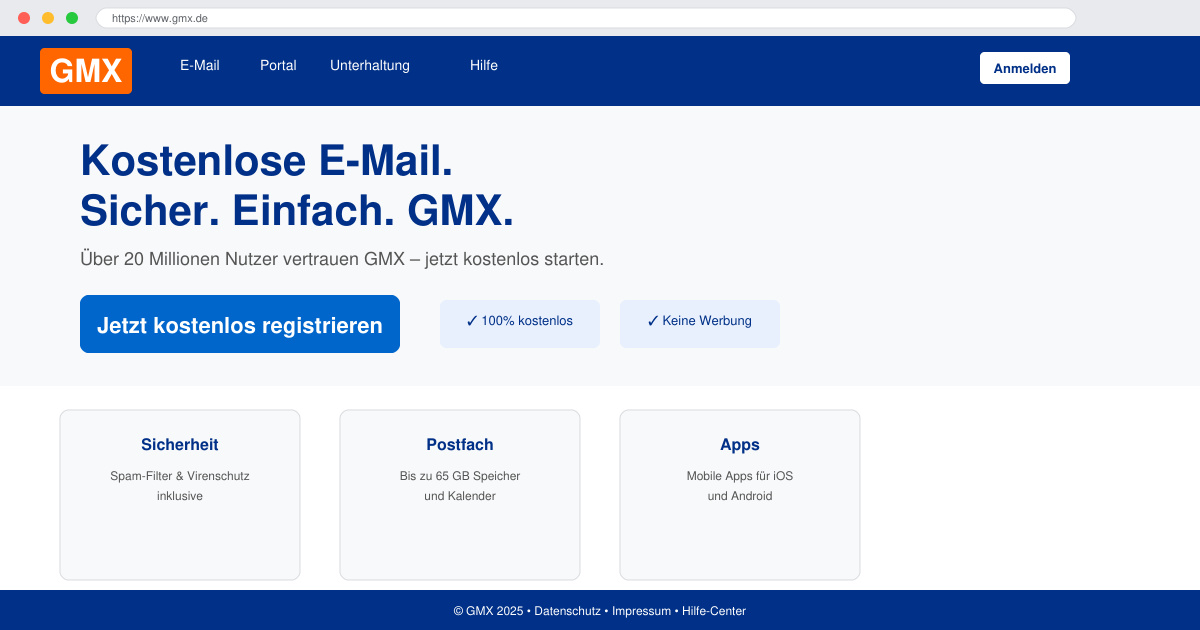This screenshot has width=1200, height=630.
Task: Click Jetzt kostenlos registrieren button
Action: coord(240,324)
